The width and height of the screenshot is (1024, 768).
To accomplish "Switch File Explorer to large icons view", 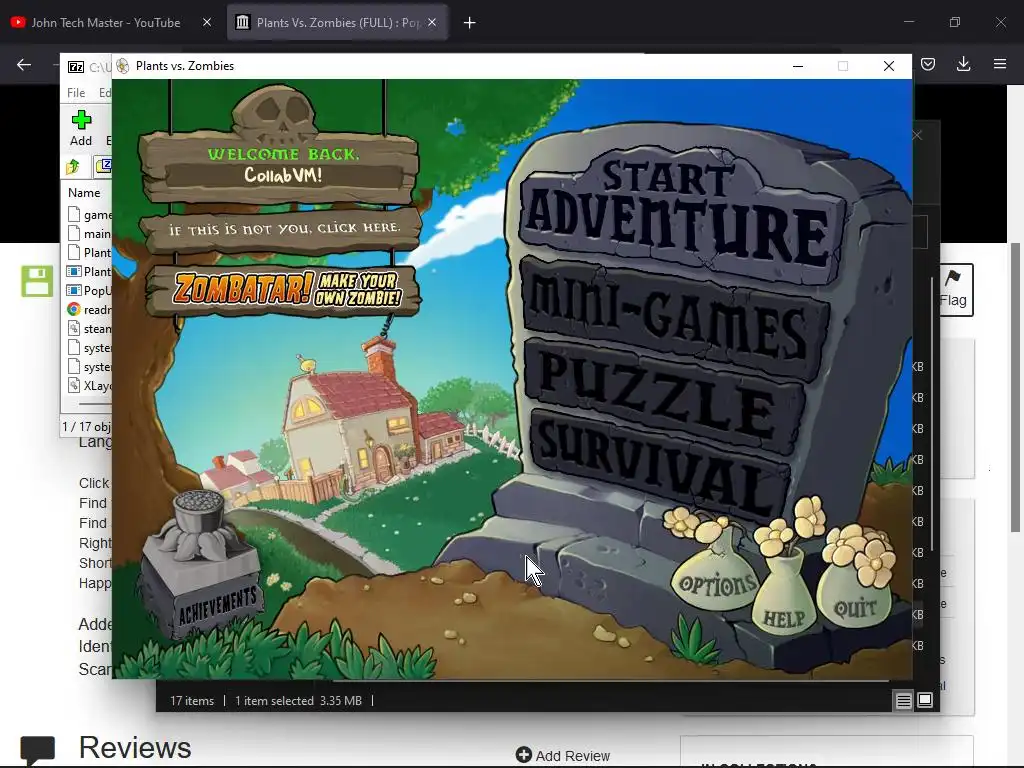I will [925, 701].
